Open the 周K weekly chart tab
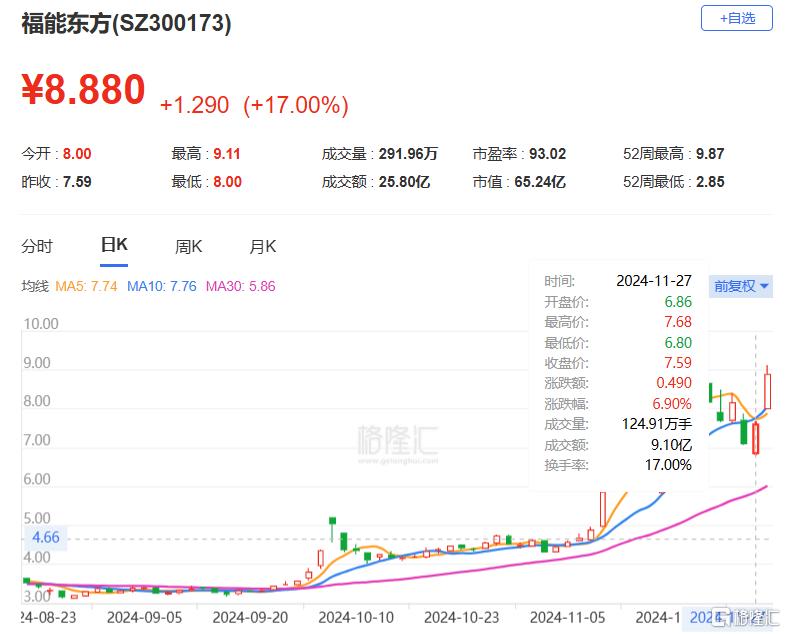Screen dimensions: 786x634 point(188,246)
